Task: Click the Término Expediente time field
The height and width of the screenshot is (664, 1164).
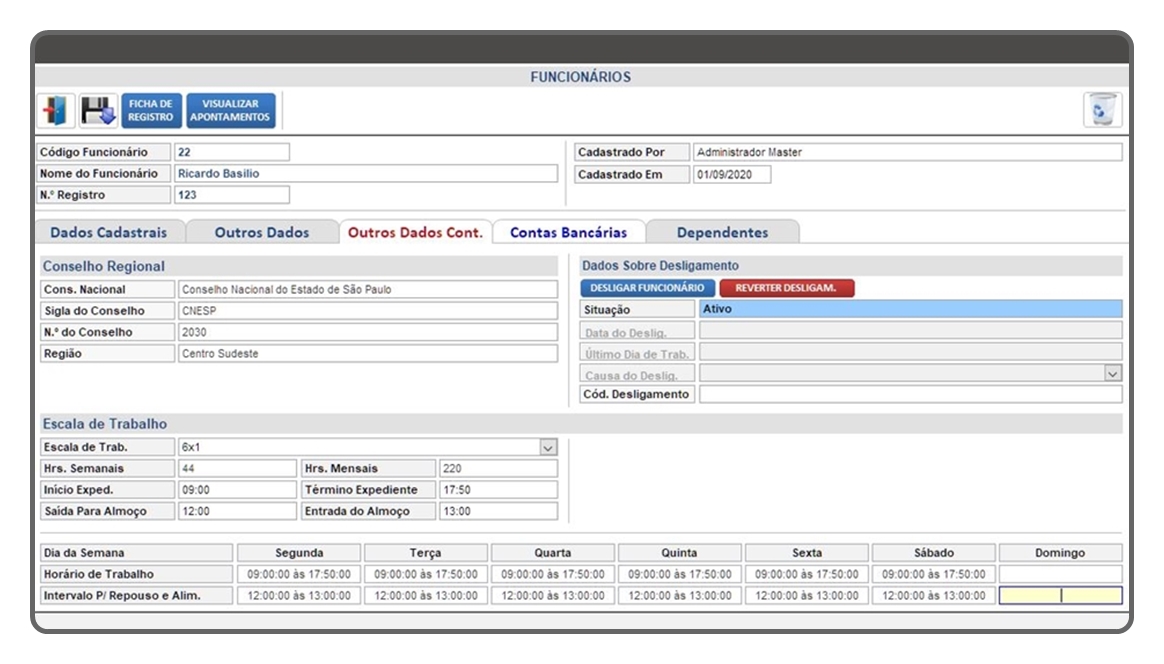Action: pos(498,490)
